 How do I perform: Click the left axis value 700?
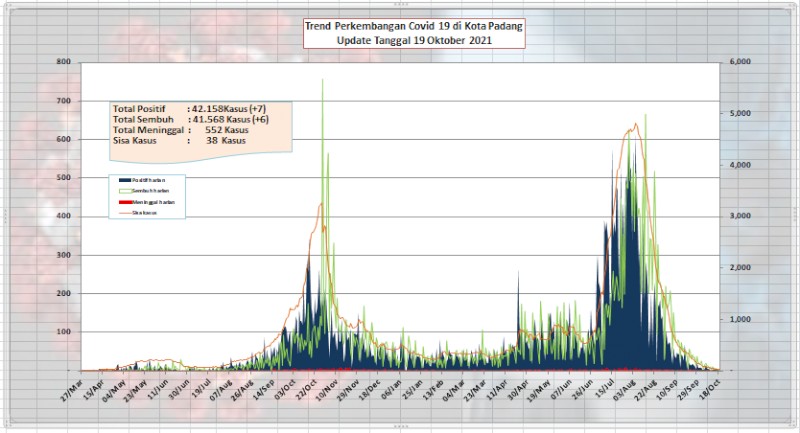[x=64, y=101]
